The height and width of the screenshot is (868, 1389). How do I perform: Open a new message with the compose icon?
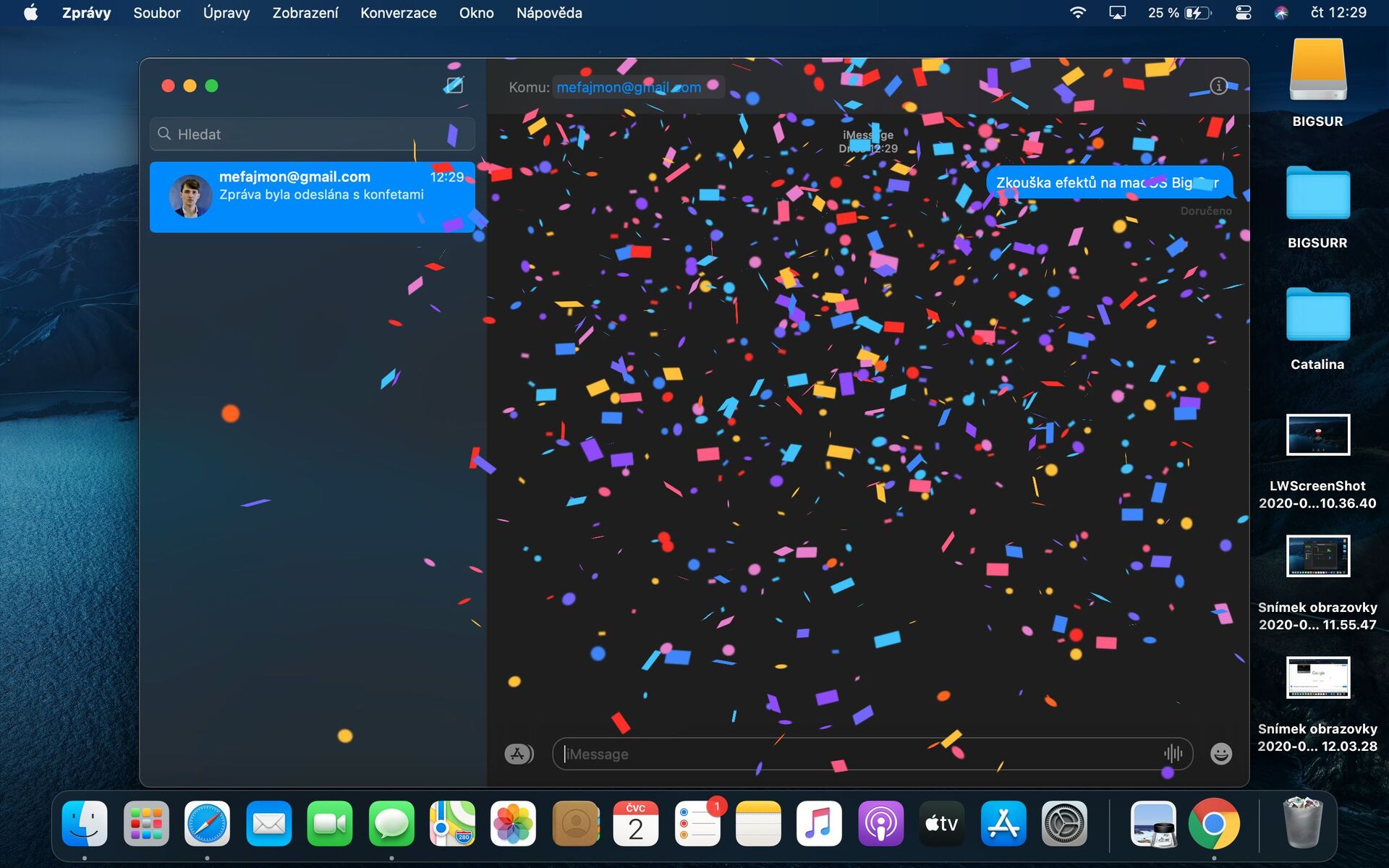454,85
